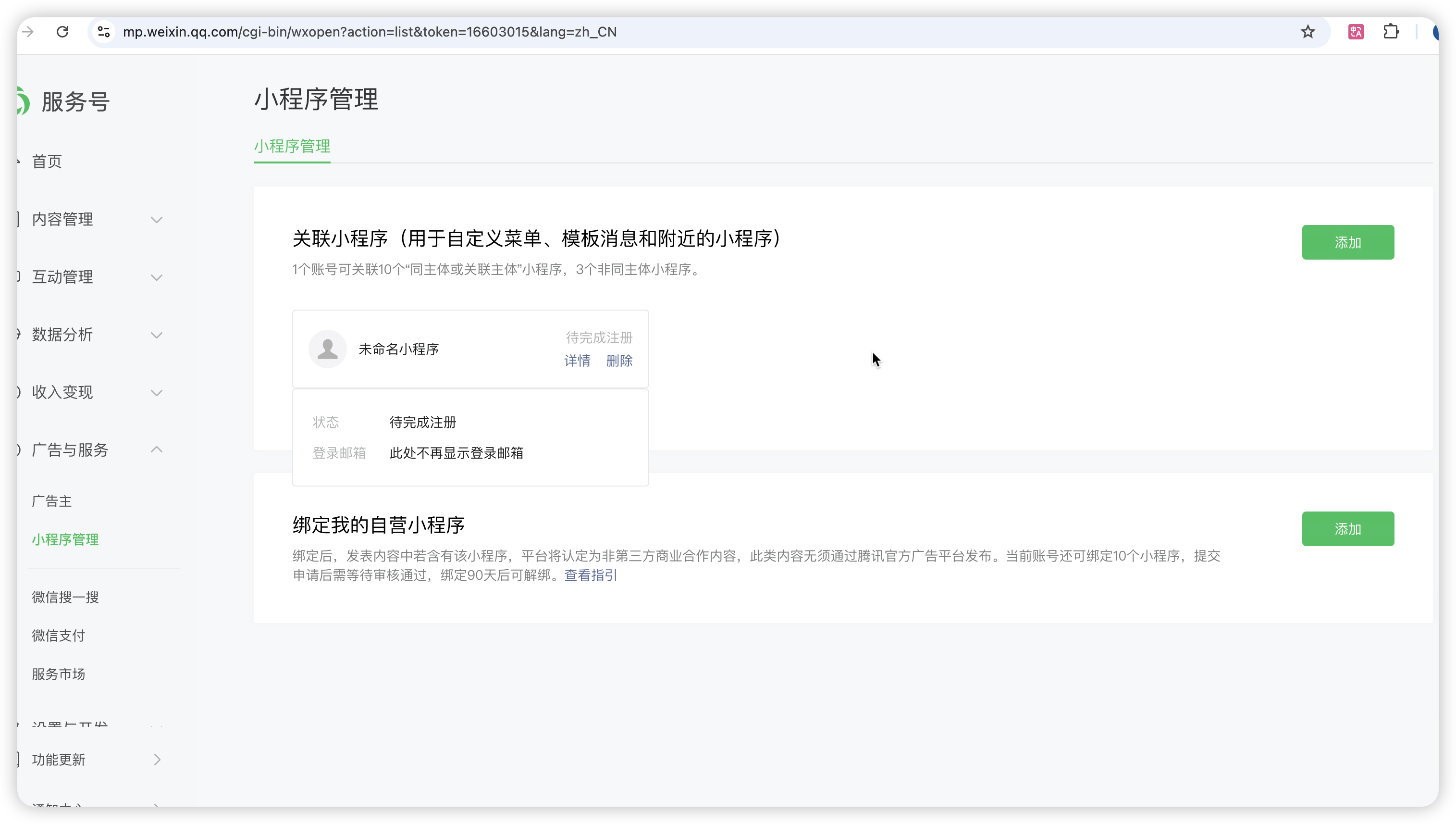This screenshot has height=824, width=1456.
Task: Open 功能更新 sidebar arrow
Action: click(x=157, y=760)
